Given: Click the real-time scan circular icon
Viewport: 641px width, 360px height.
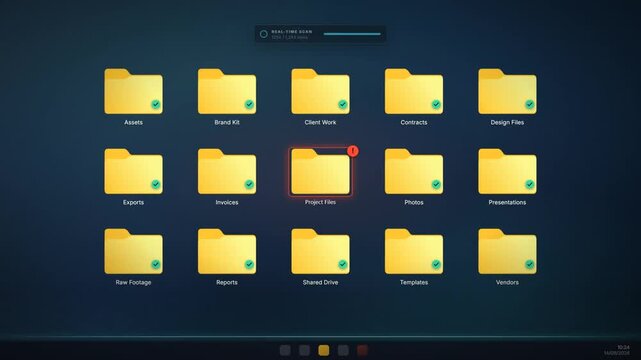Looking at the screenshot, I should coord(264,34).
